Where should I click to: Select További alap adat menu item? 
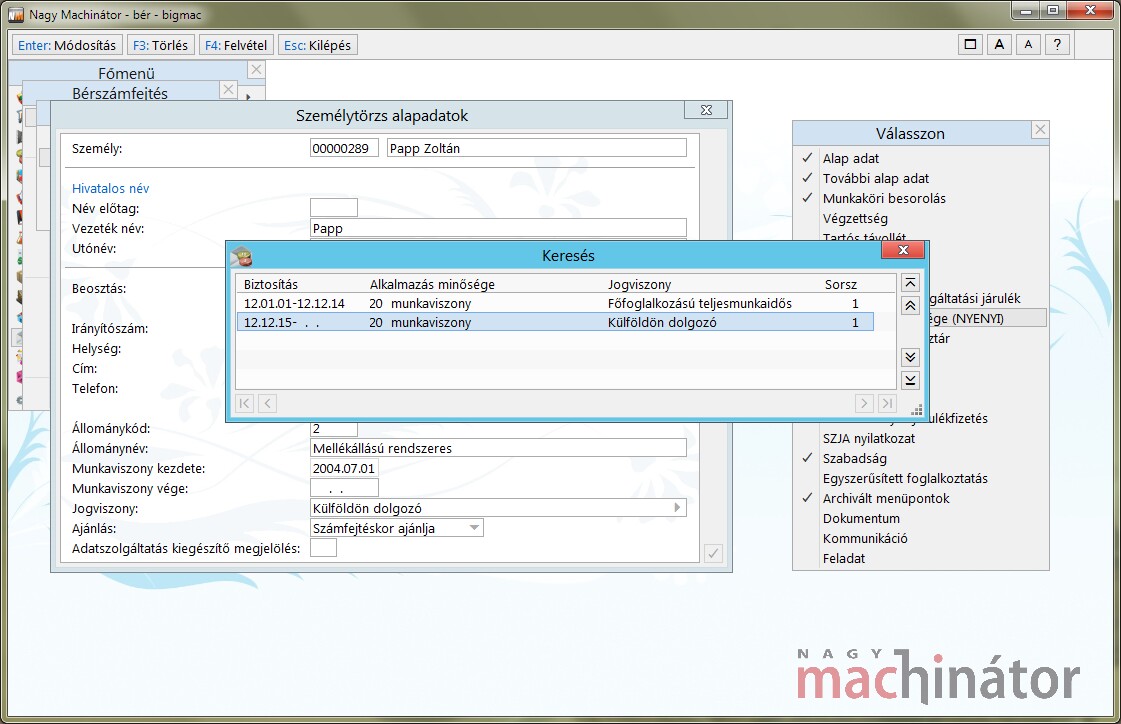pyautogui.click(x=876, y=179)
